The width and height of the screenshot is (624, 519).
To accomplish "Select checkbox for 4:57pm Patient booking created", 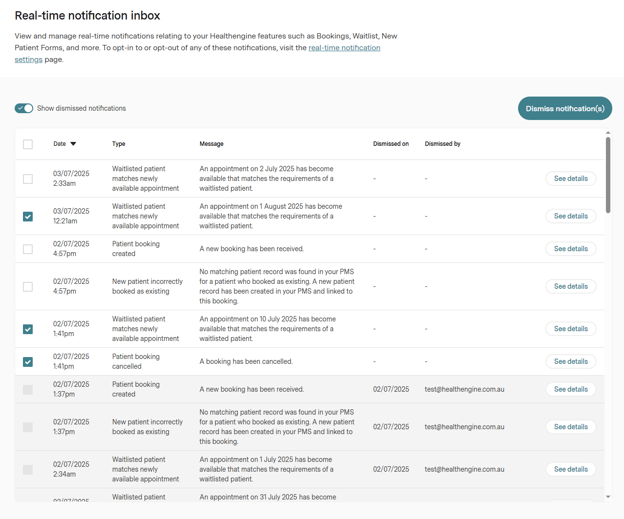I will click(x=28, y=249).
